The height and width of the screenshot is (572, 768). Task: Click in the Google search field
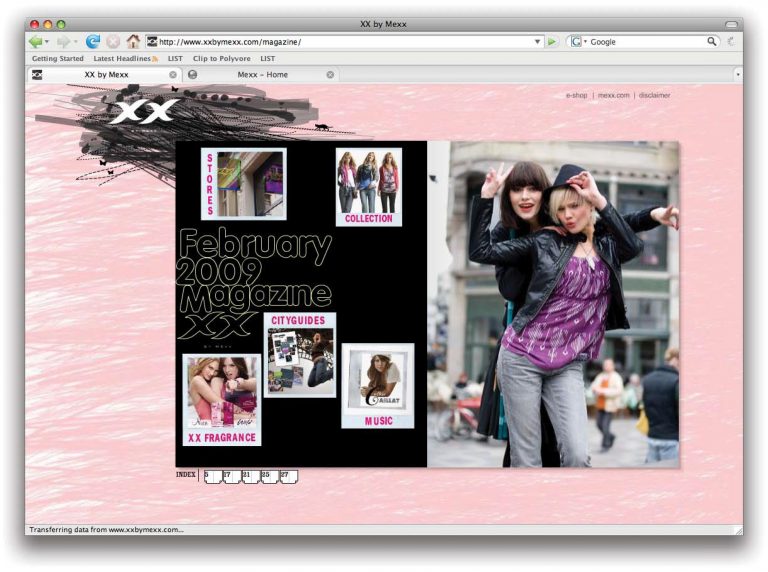click(645, 42)
